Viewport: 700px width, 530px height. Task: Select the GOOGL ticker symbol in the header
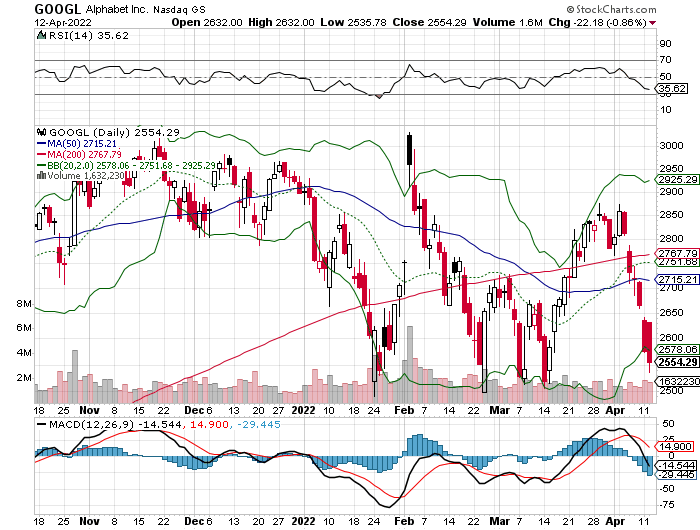pyautogui.click(x=58, y=9)
